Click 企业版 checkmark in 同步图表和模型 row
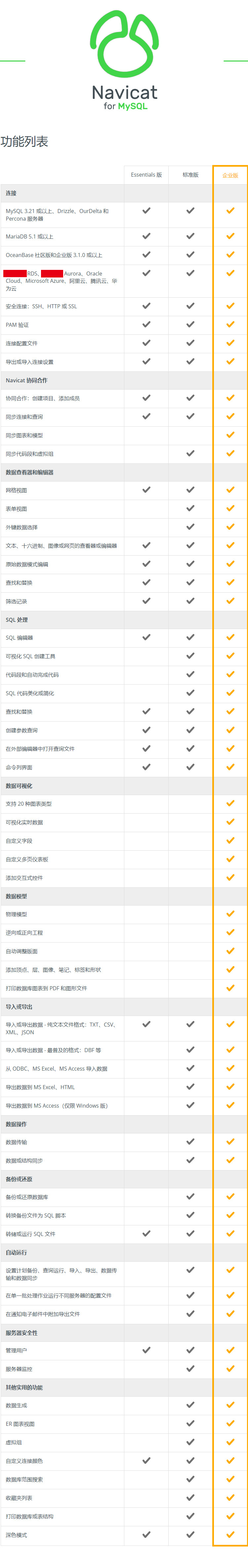248x1568 pixels. click(x=230, y=435)
